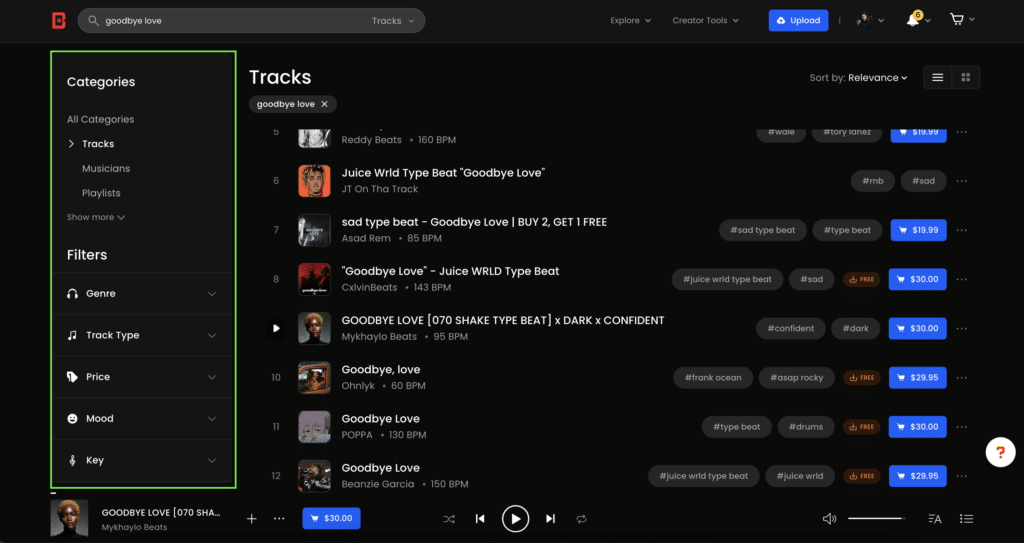Buy CxlvinBeats track for $30.00
Viewport: 1024px width, 543px height.
point(918,279)
